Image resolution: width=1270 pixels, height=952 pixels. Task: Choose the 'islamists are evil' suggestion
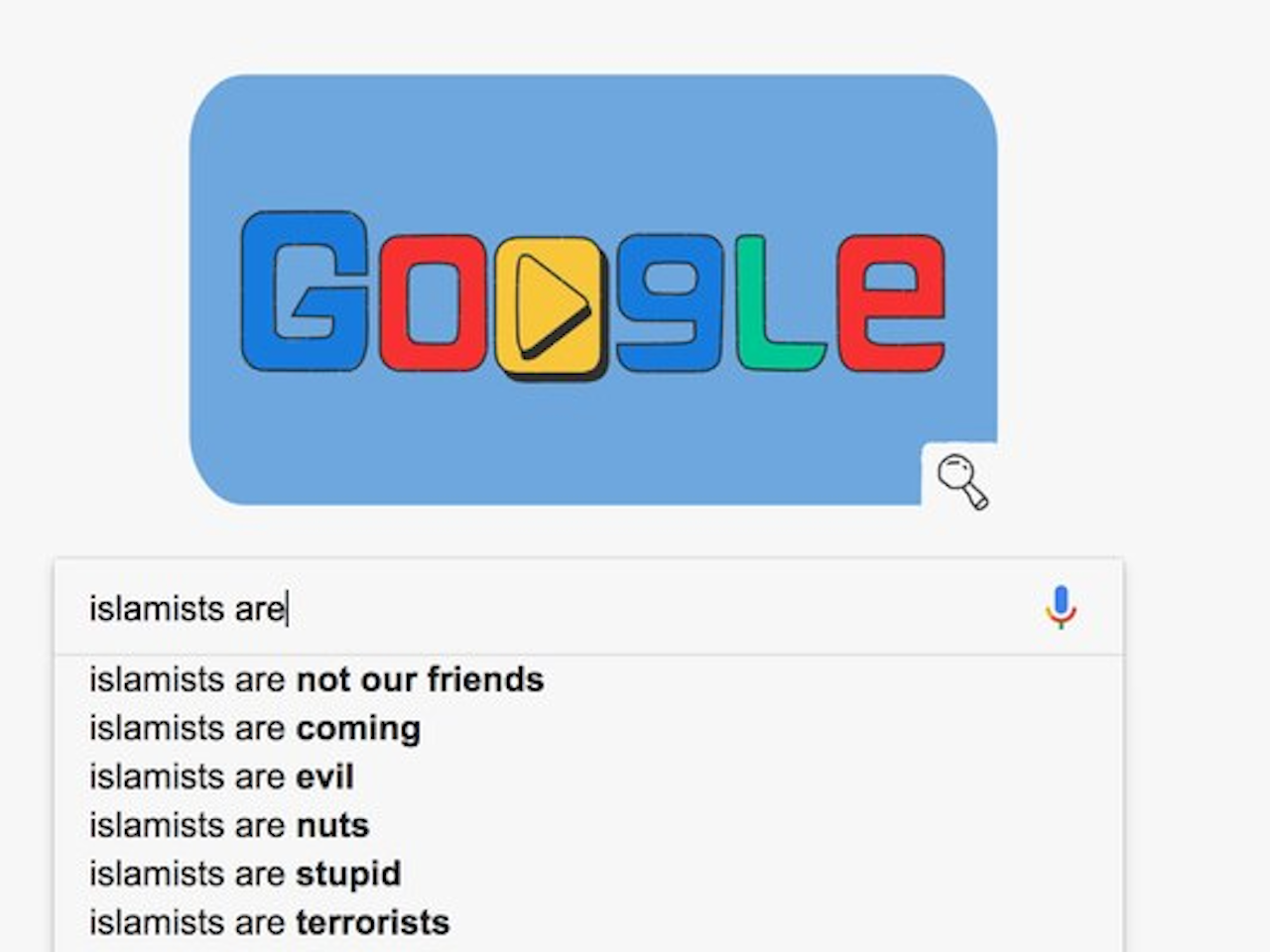(221, 776)
